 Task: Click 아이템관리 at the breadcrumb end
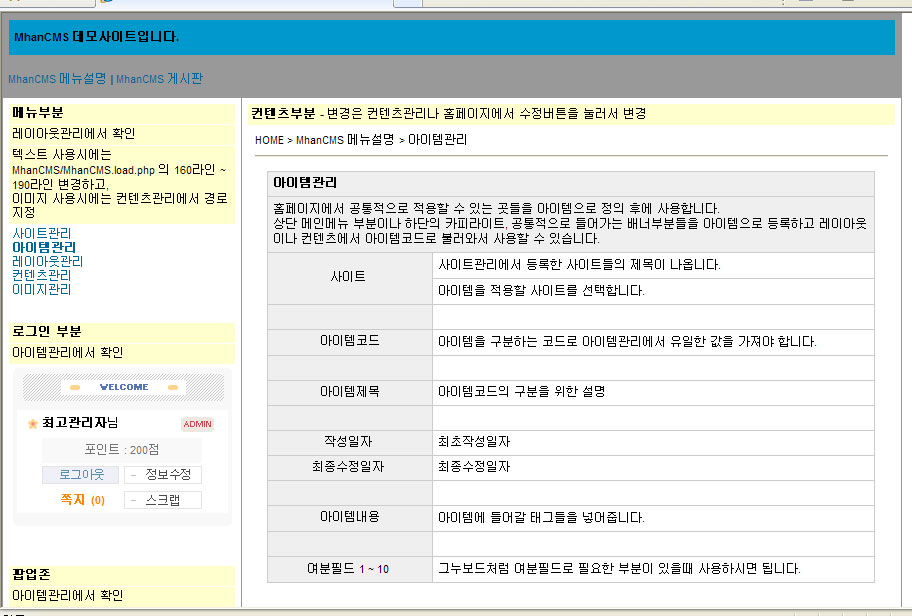[x=437, y=140]
